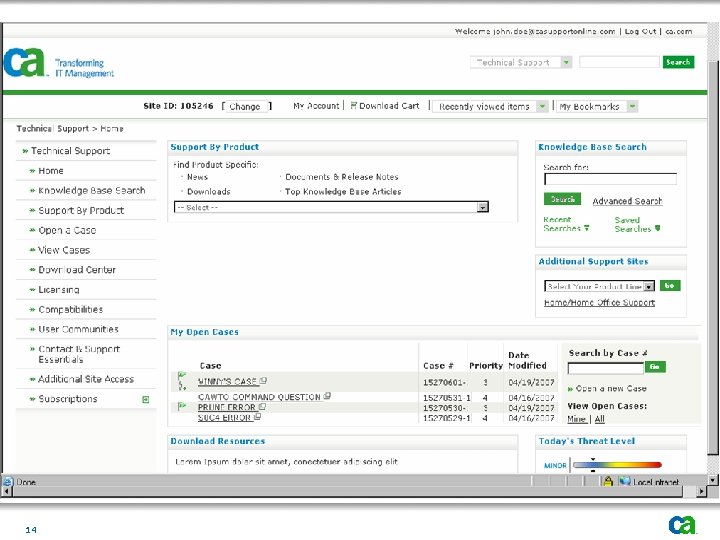Image resolution: width=720 pixels, height=540 pixels.
Task: Open Knowledge Base Search in sidebar
Action: pyautogui.click(x=91, y=191)
